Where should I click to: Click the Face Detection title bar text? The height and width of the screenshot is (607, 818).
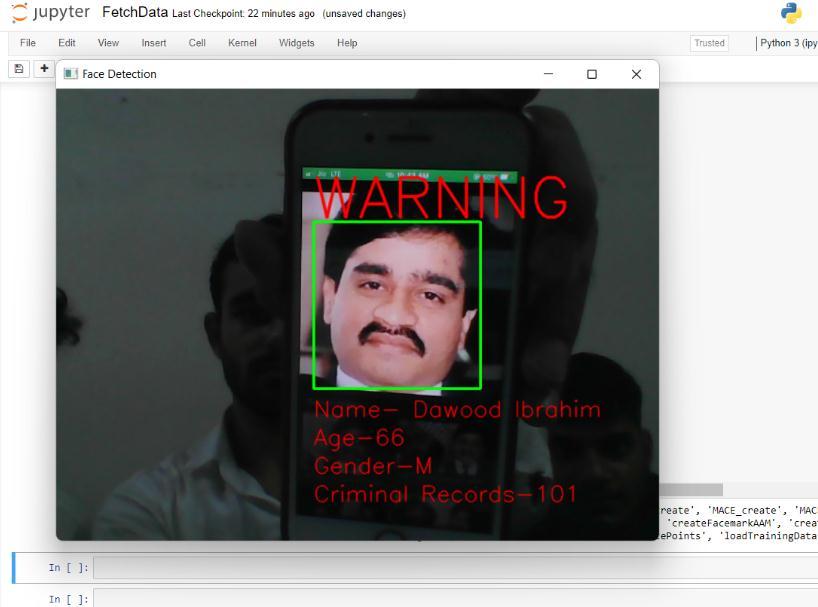[119, 74]
